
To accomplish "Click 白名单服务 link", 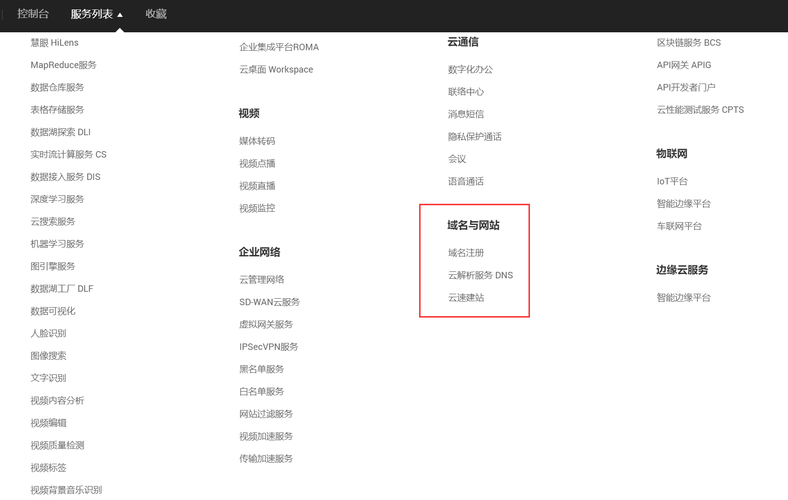I will pyautogui.click(x=262, y=391).
